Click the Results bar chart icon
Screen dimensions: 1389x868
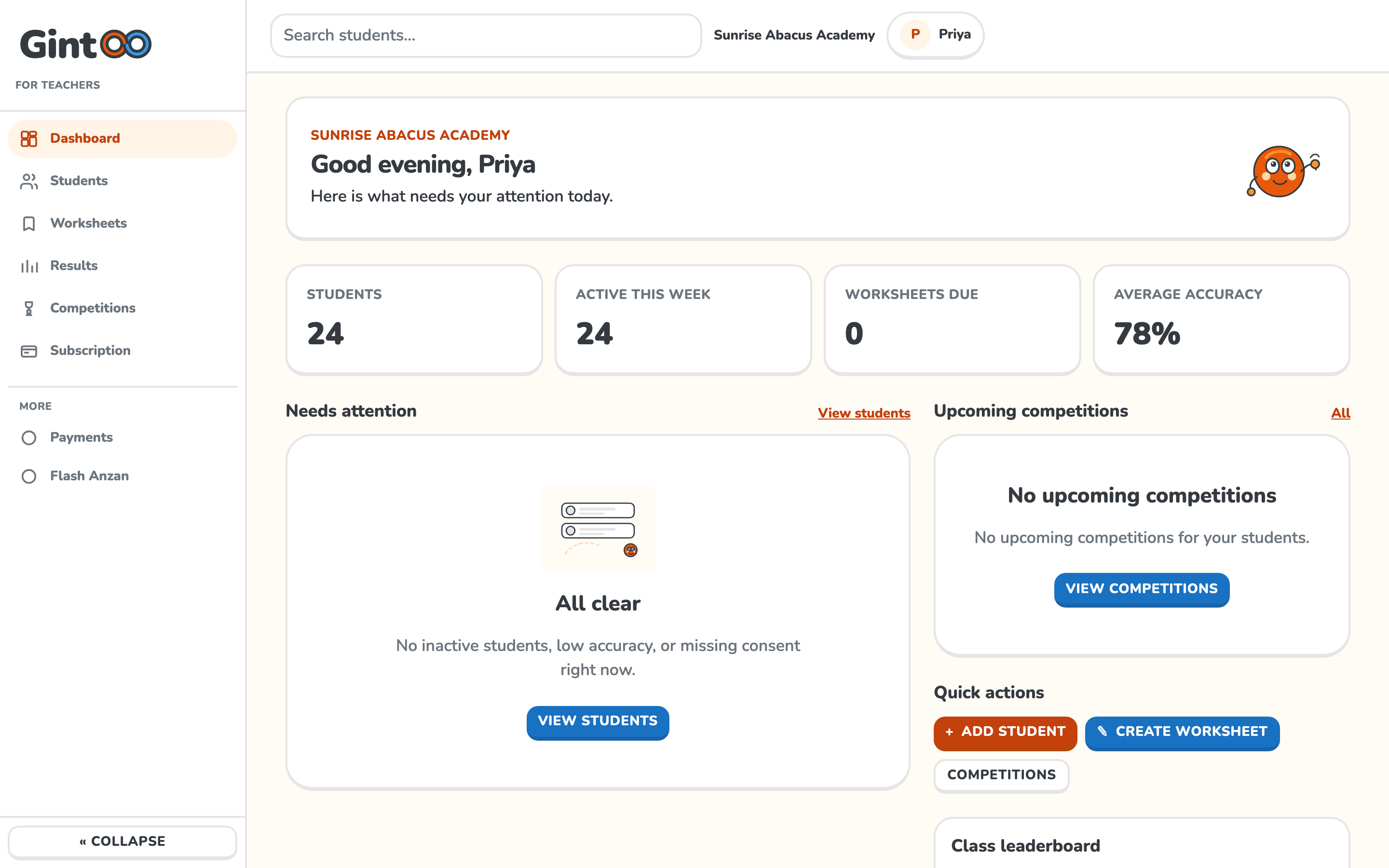29,266
